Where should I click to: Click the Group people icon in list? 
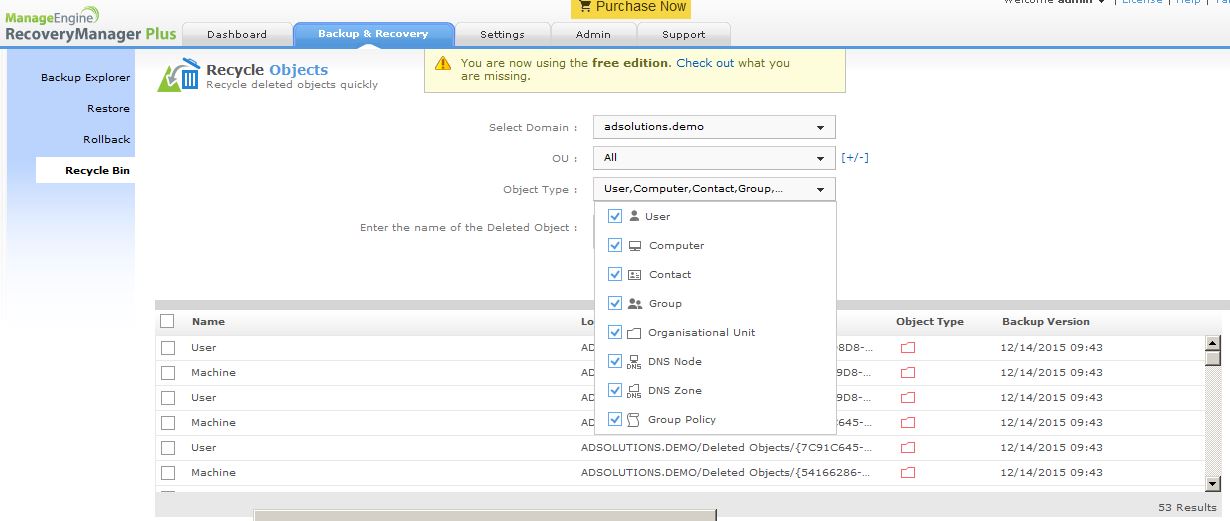(634, 304)
